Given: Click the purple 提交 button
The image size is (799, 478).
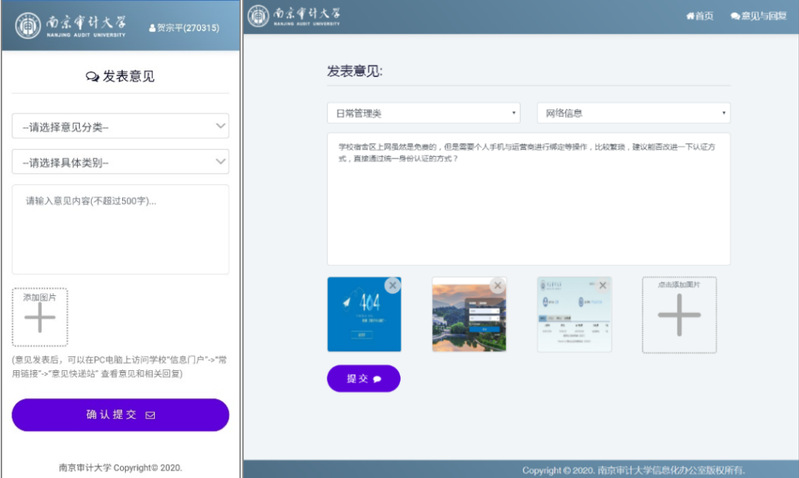Looking at the screenshot, I should coord(363,379).
